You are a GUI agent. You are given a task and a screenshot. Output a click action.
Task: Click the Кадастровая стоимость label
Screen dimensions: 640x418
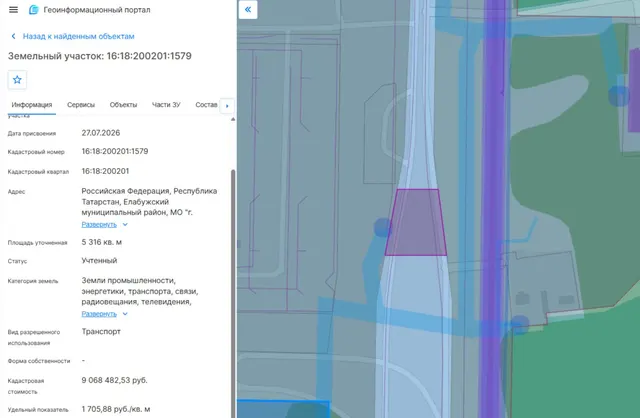pyautogui.click(x=26, y=386)
